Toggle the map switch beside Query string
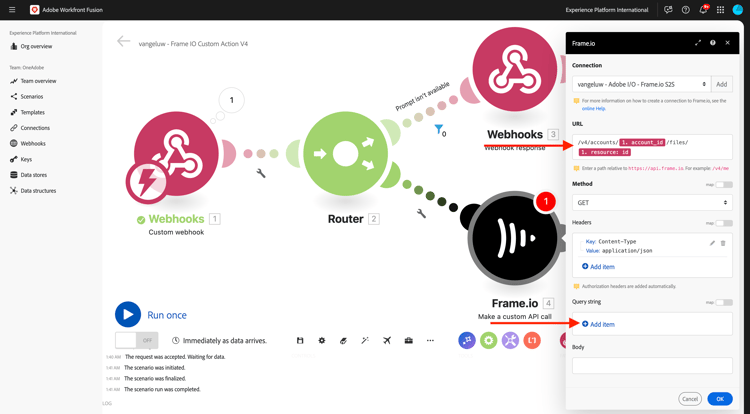Image resolution: width=750 pixels, height=414 pixels. click(x=724, y=303)
